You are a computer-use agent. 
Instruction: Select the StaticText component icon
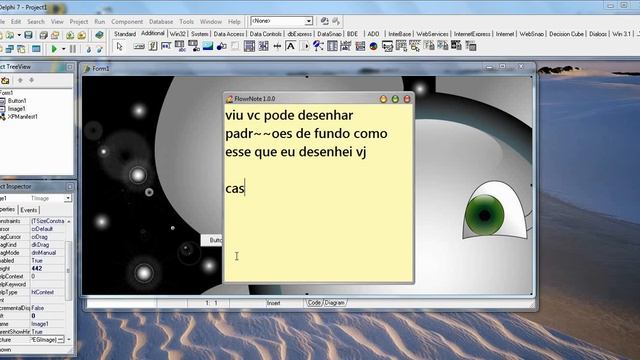[291, 46]
